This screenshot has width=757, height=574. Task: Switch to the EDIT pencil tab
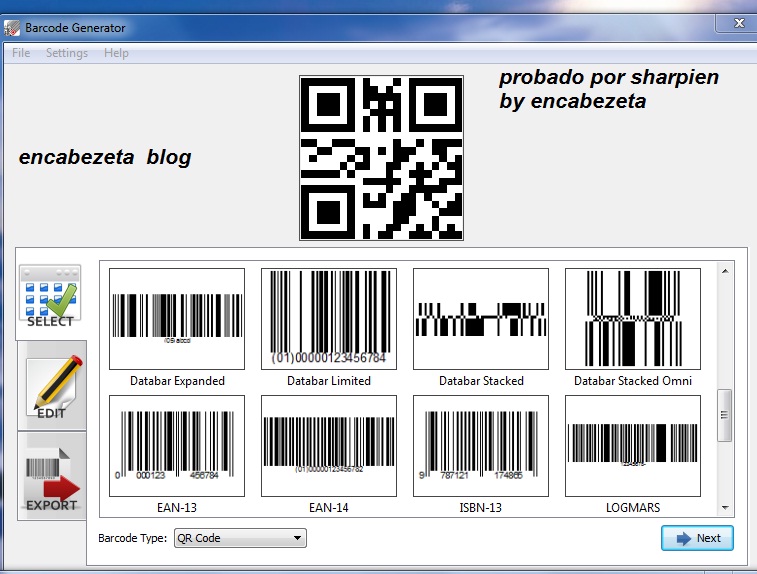coord(52,386)
